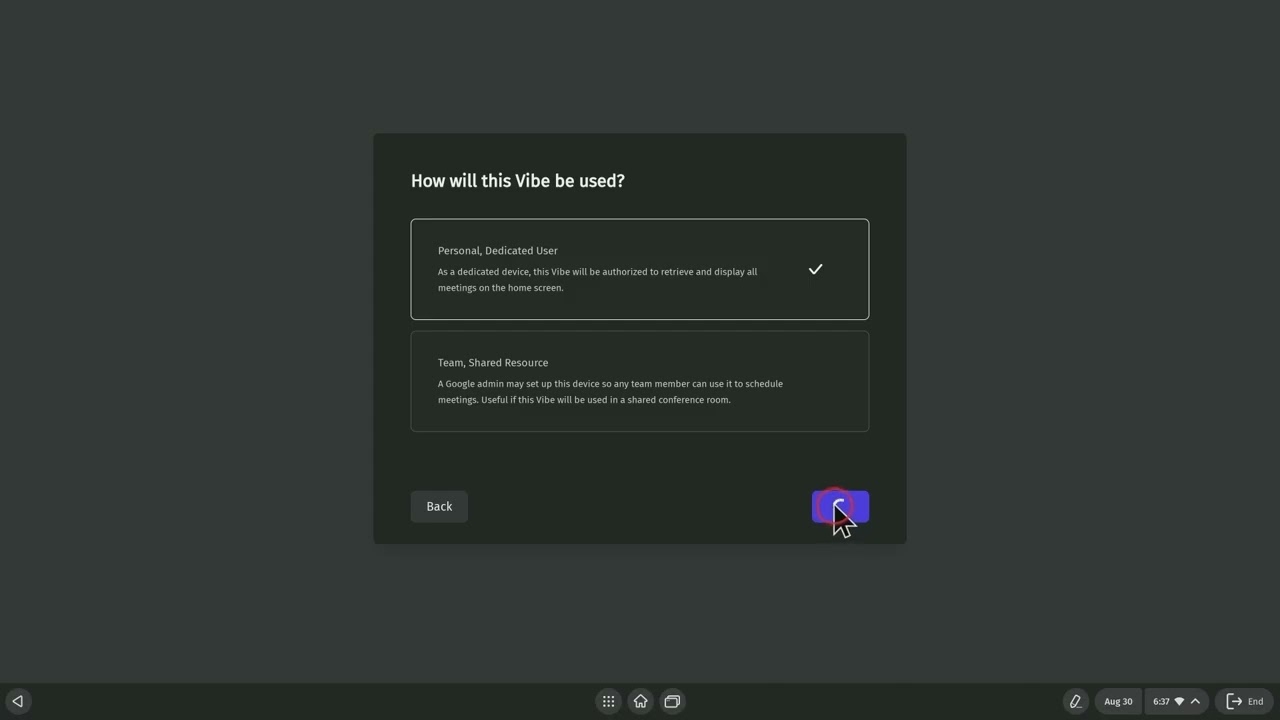Activate the pen annotation tool

(1075, 701)
